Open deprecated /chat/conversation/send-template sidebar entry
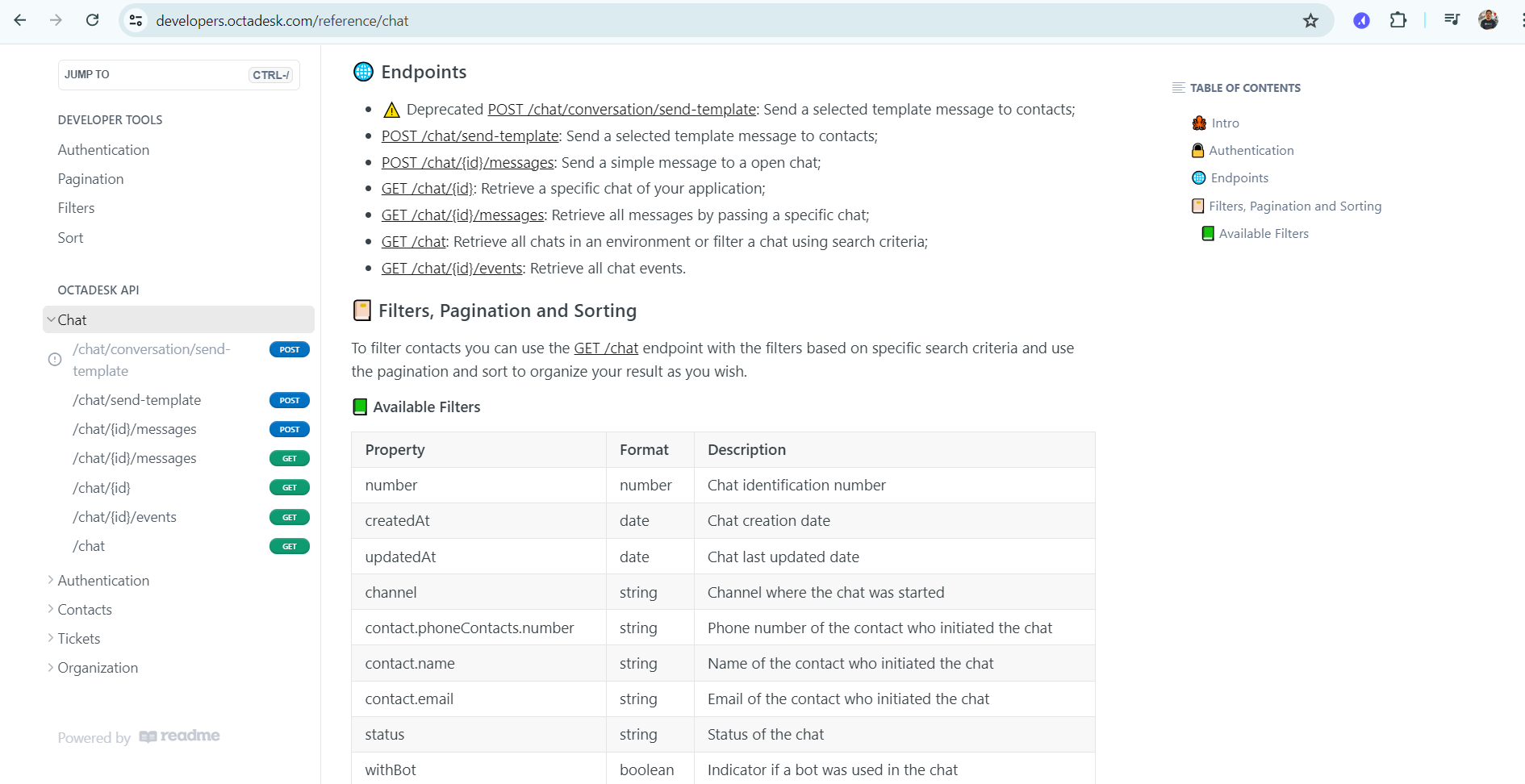 [152, 360]
